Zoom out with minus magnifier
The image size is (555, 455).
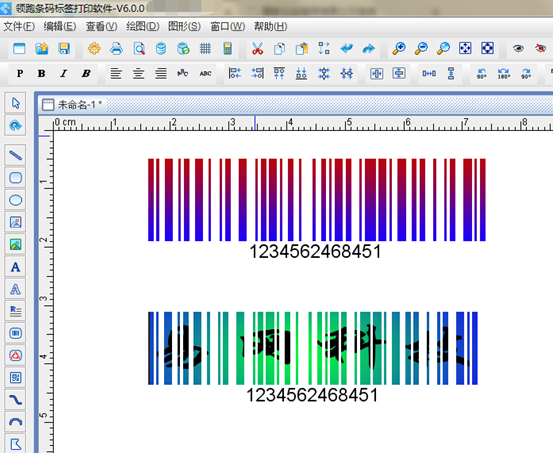point(421,48)
